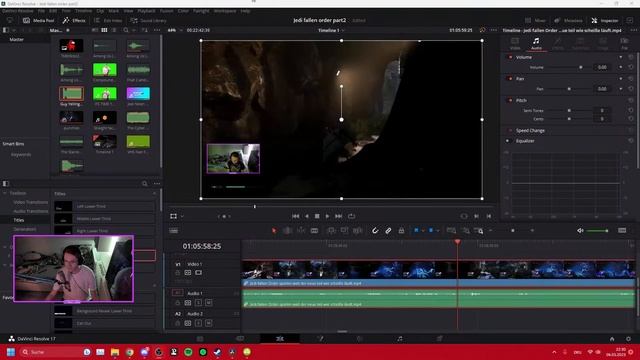The image size is (640, 360).
Task: Reset the Pan section
Action: click(631, 79)
